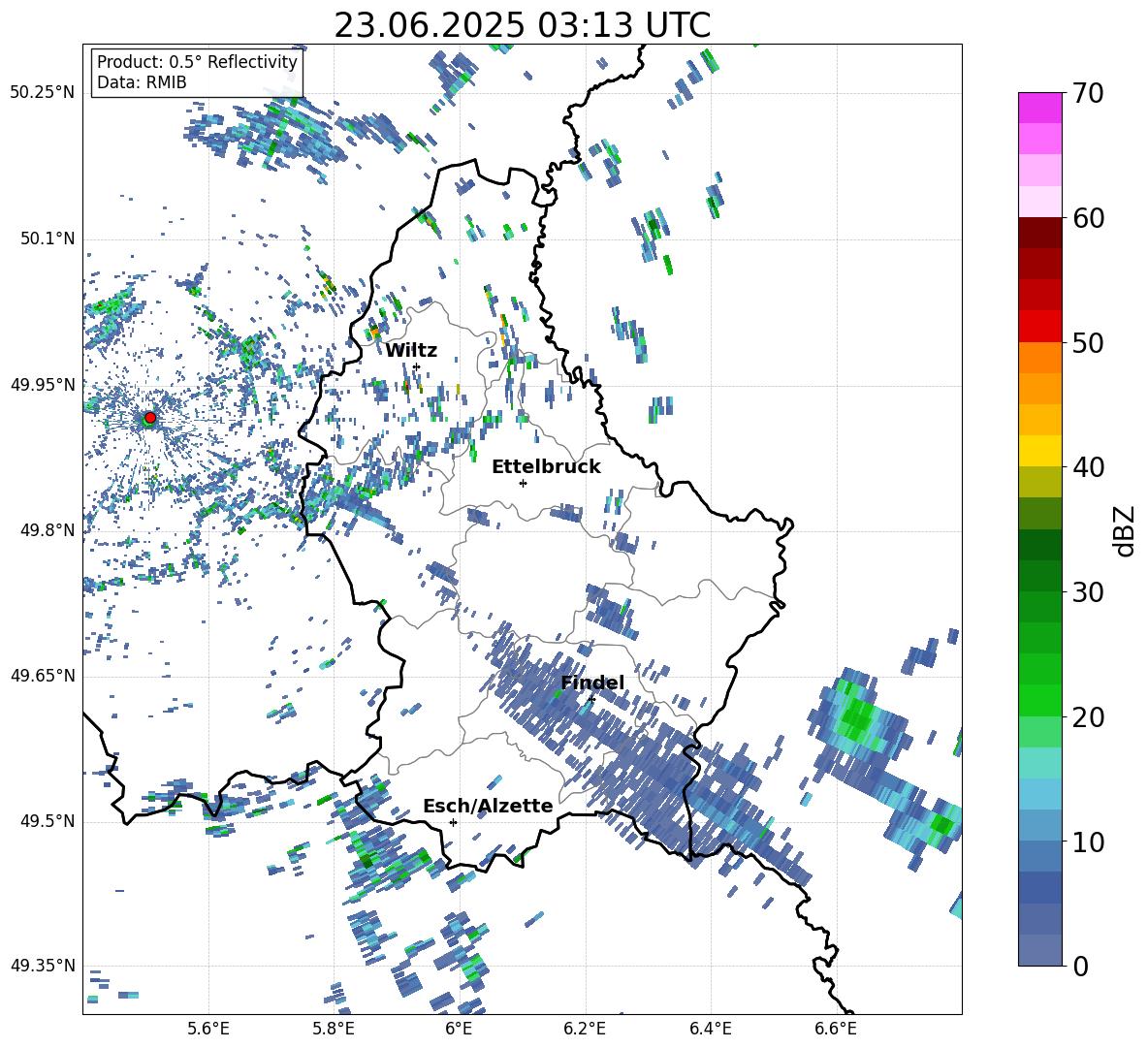1148x1048 pixels.
Task: Click the 50.1°N latitude label
Action: (x=47, y=239)
